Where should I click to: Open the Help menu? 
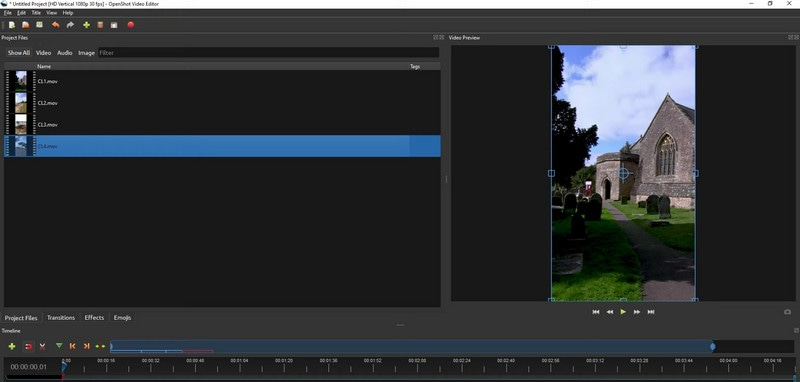point(68,13)
